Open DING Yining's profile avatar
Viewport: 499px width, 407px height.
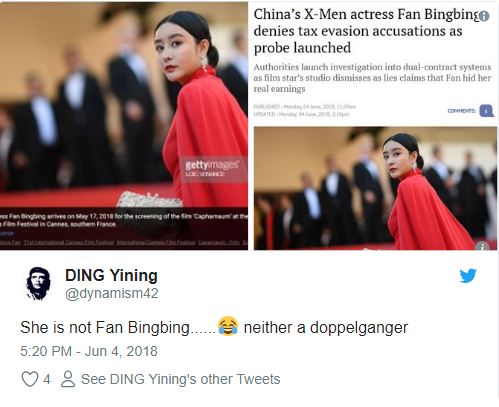point(38,283)
